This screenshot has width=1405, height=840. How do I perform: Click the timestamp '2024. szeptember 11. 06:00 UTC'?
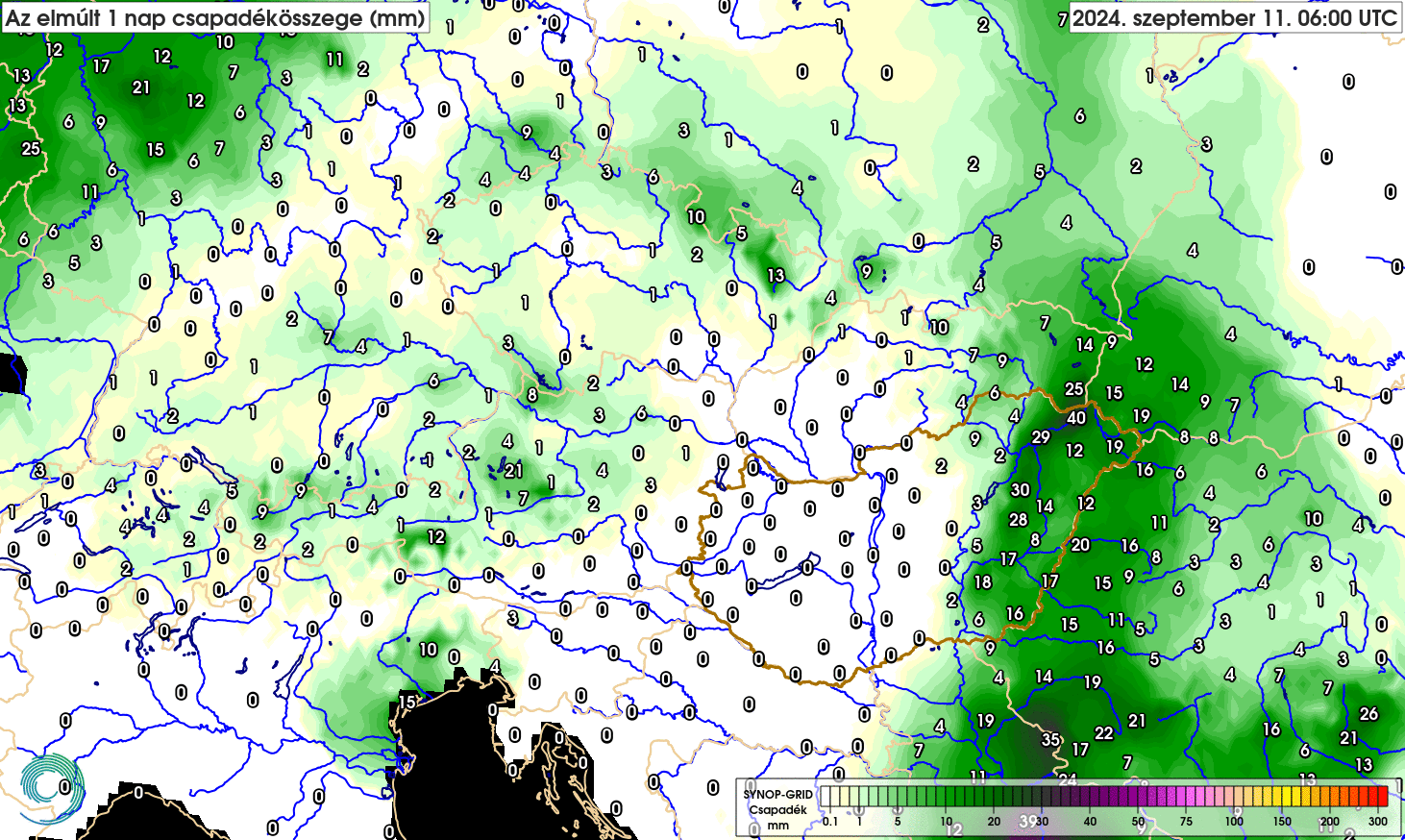coord(1235,17)
